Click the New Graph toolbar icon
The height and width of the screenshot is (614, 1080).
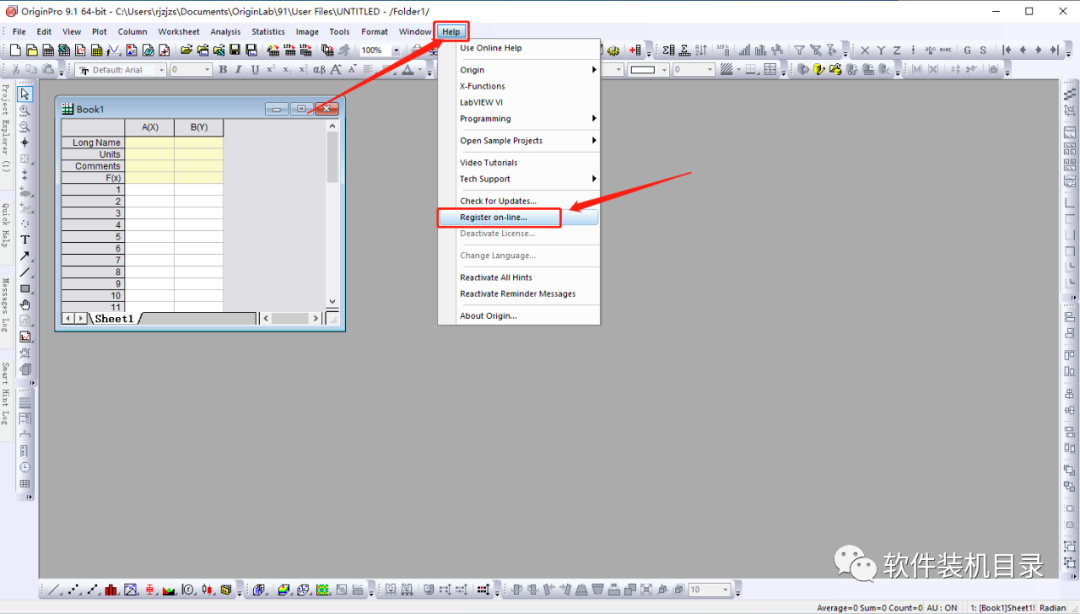pos(80,50)
